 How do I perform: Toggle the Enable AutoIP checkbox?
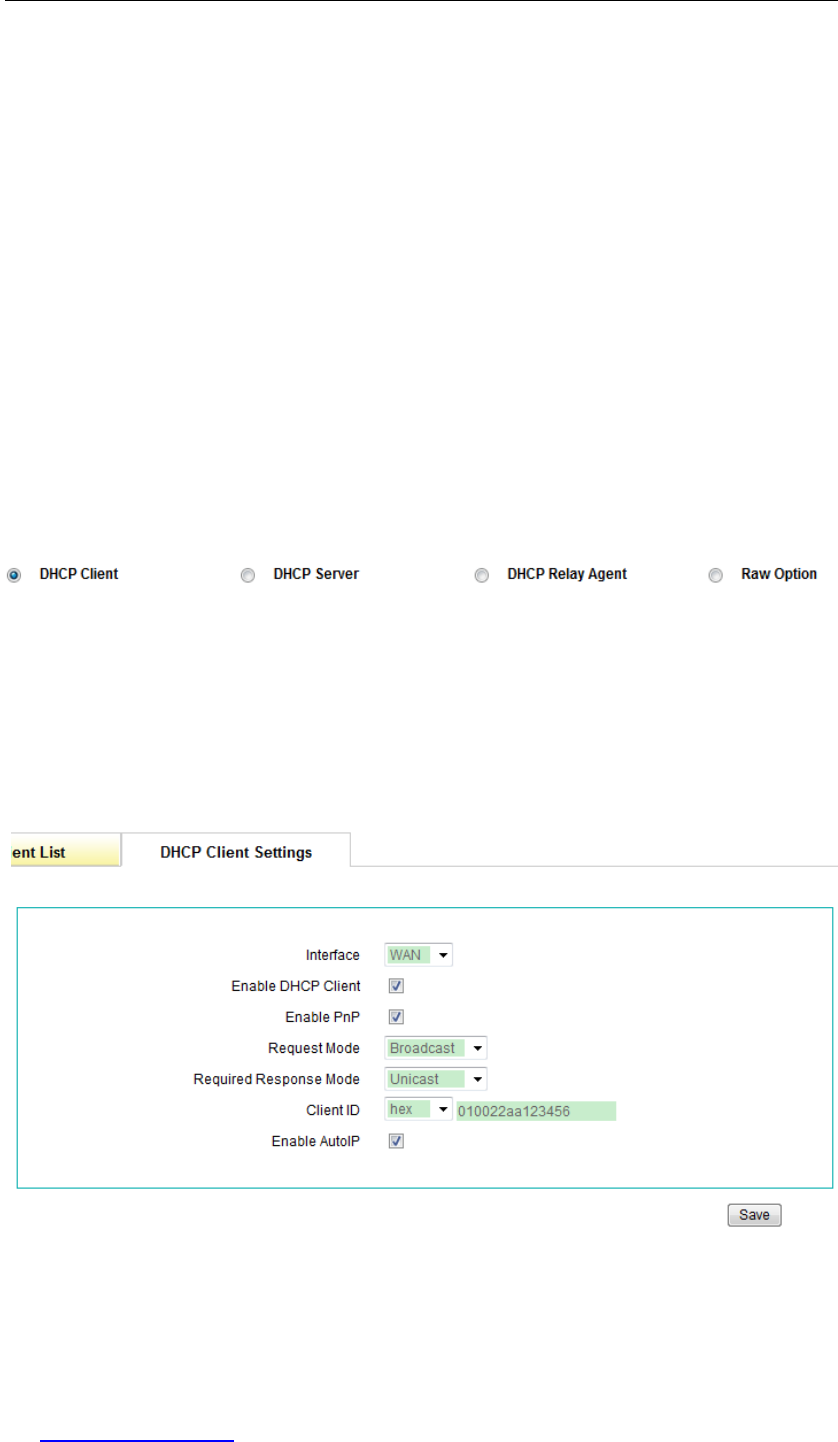396,1141
